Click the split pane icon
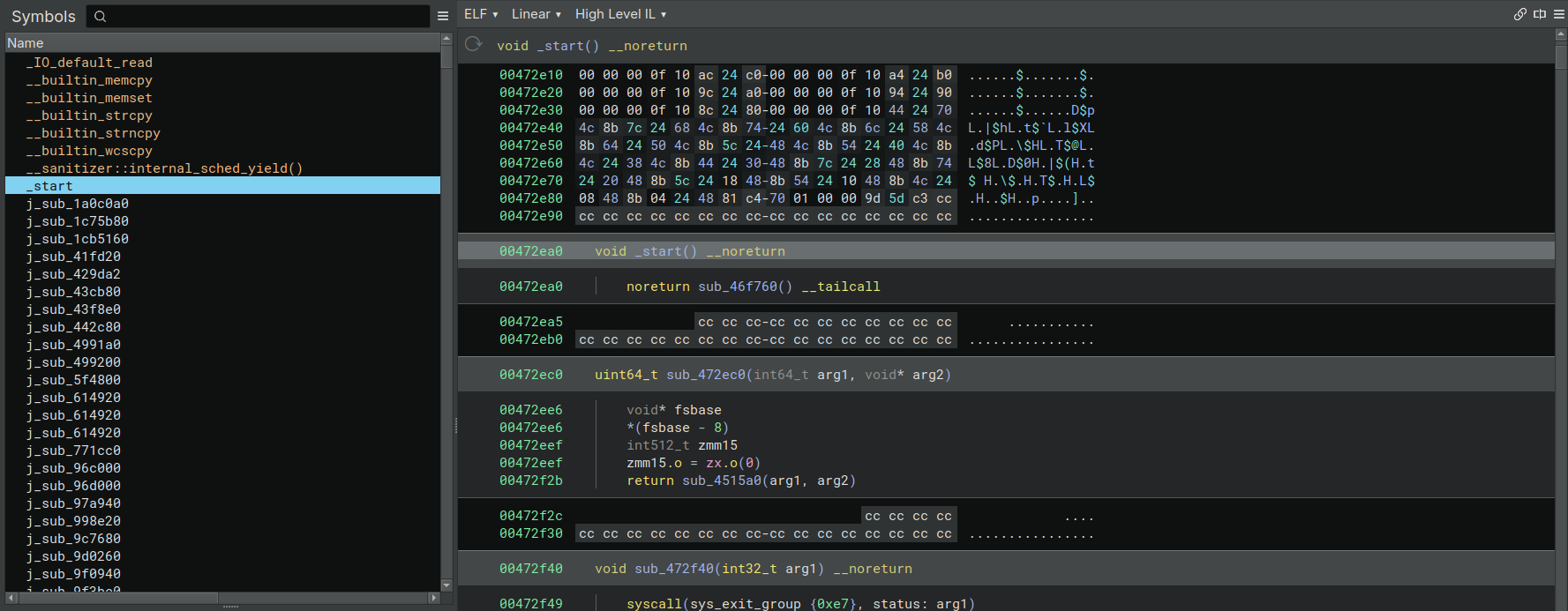The width and height of the screenshot is (1568, 611). 1540,14
